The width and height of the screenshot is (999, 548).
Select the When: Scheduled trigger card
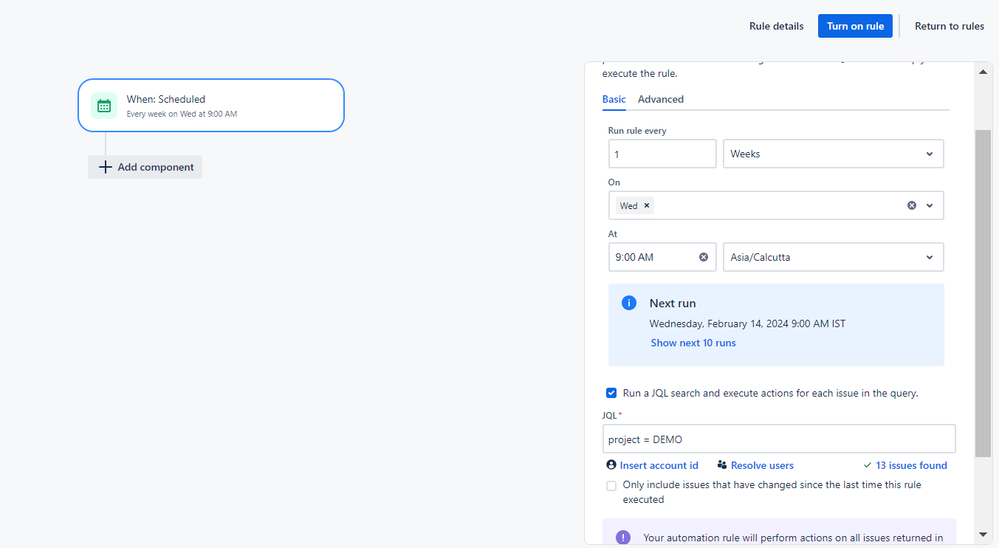(x=211, y=105)
